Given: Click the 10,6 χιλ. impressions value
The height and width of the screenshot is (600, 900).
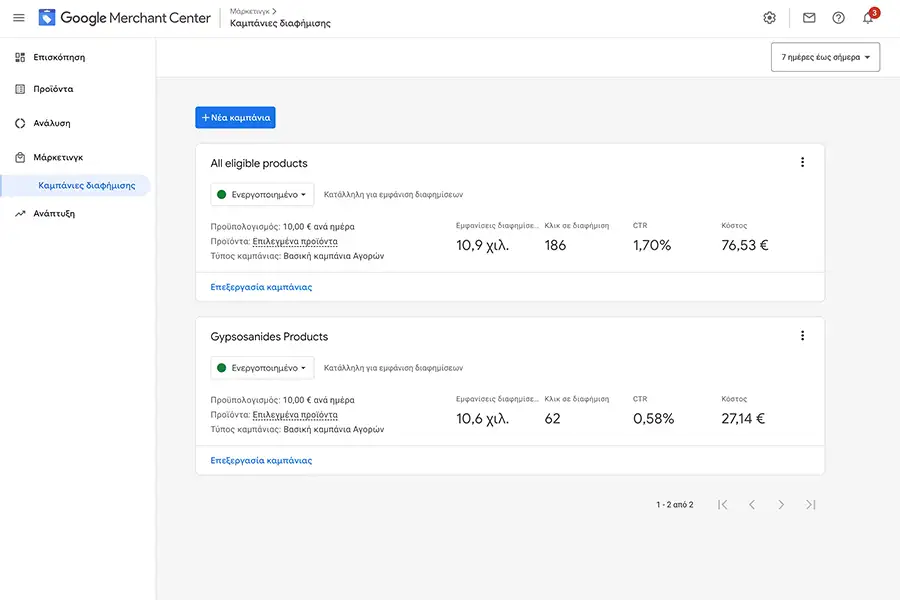Looking at the screenshot, I should point(483,419).
